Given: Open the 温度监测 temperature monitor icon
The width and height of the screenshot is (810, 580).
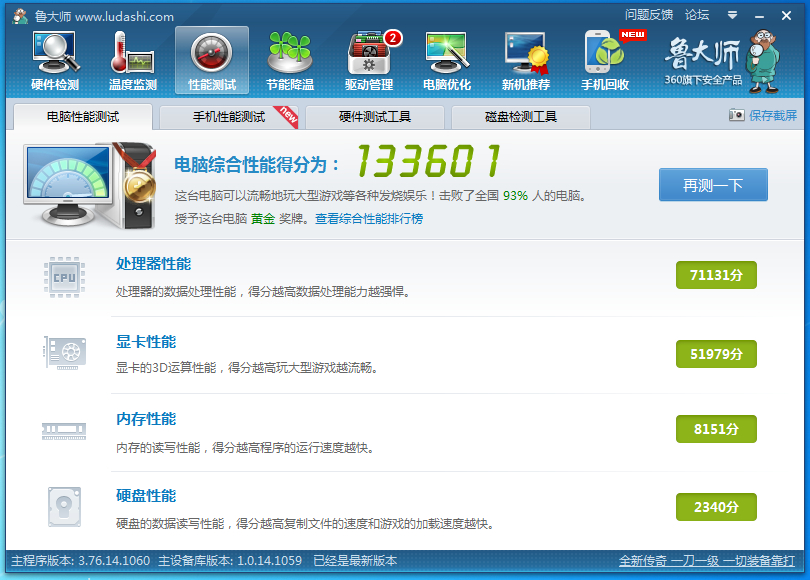Looking at the screenshot, I should pyautogui.click(x=133, y=52).
